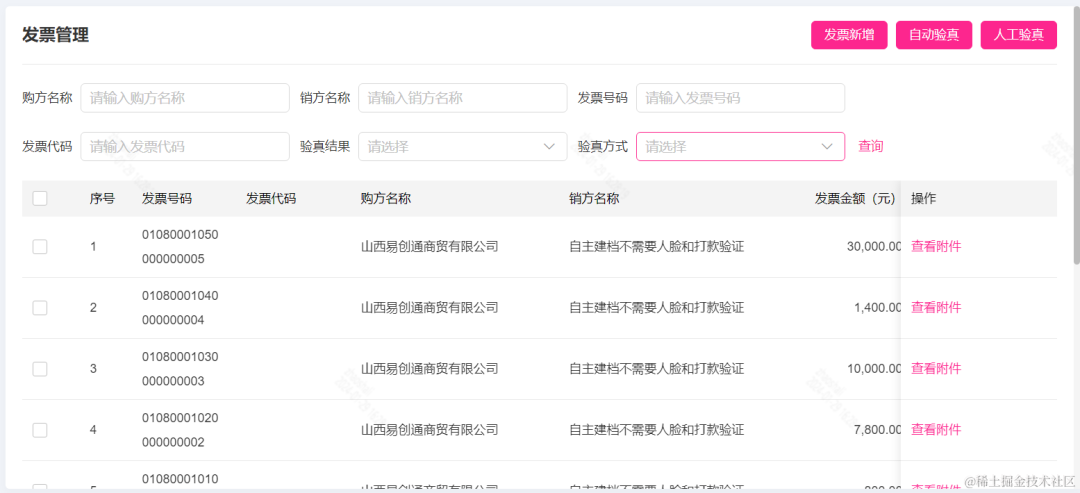Click the 人工验真 button
This screenshot has width=1080, height=493.
coord(1019,35)
